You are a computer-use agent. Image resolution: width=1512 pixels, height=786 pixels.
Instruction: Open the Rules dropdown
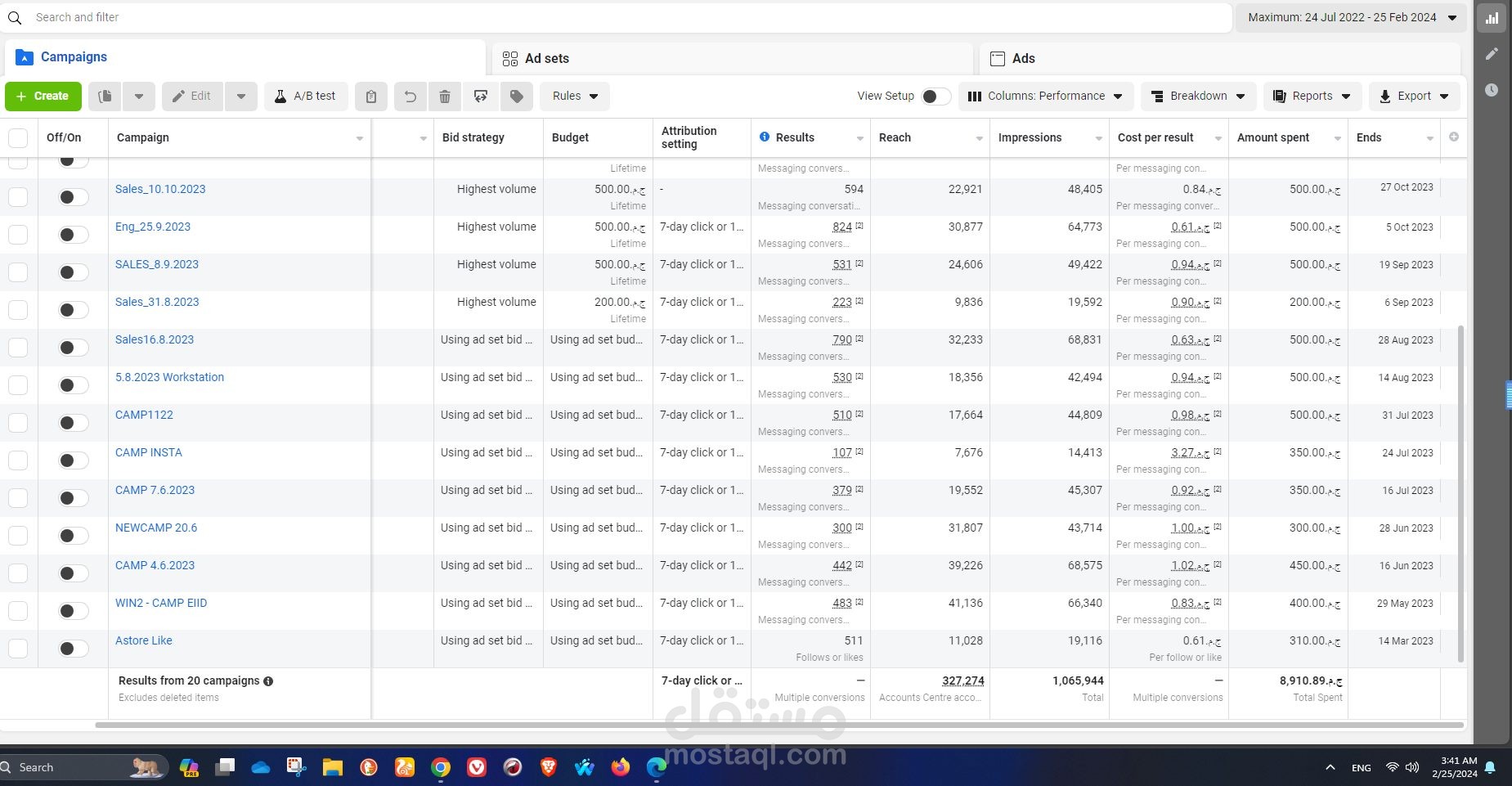click(575, 97)
